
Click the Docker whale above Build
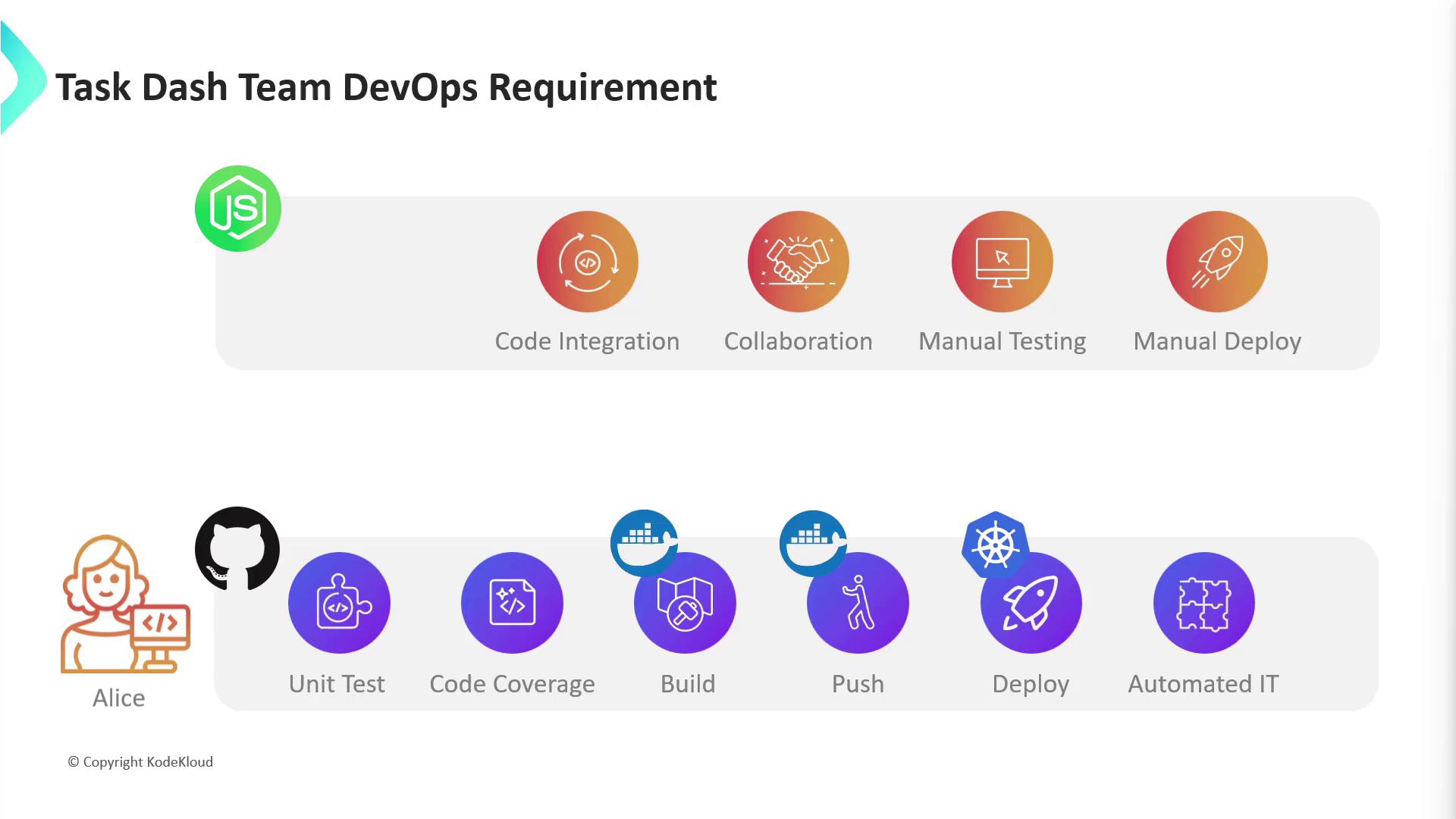tap(643, 540)
